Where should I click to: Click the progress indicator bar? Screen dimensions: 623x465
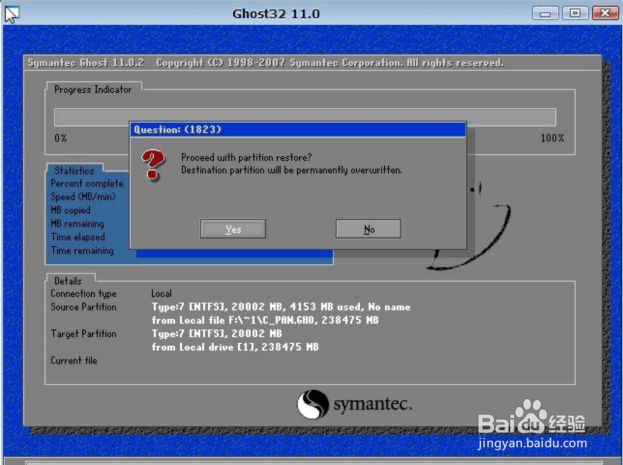point(305,117)
